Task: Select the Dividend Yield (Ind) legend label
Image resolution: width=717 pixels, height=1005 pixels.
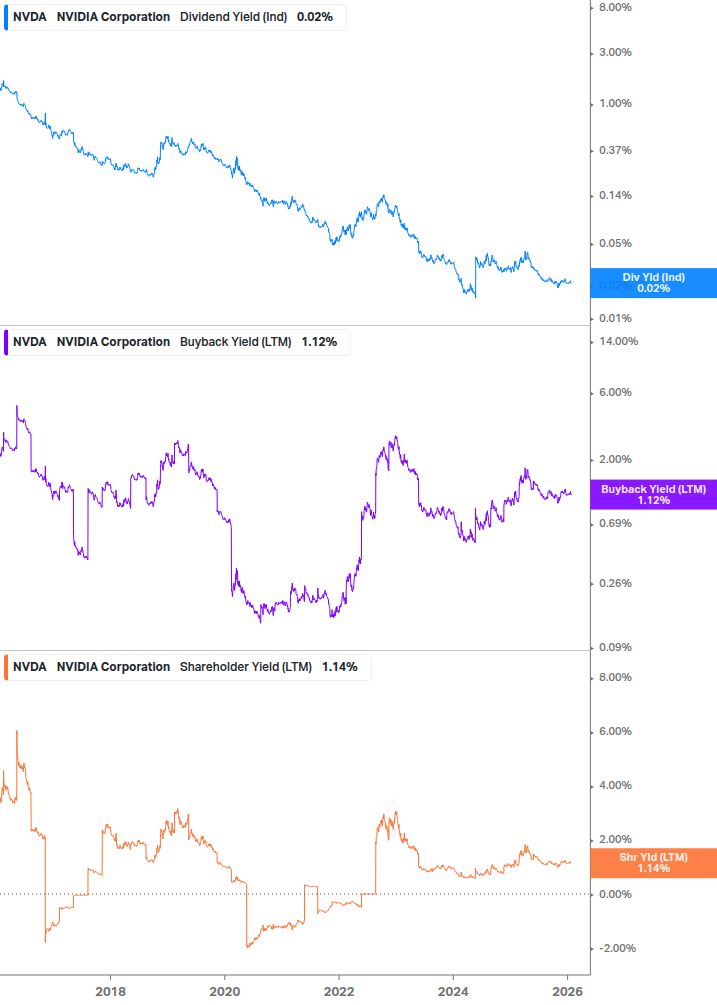Action: tap(234, 17)
